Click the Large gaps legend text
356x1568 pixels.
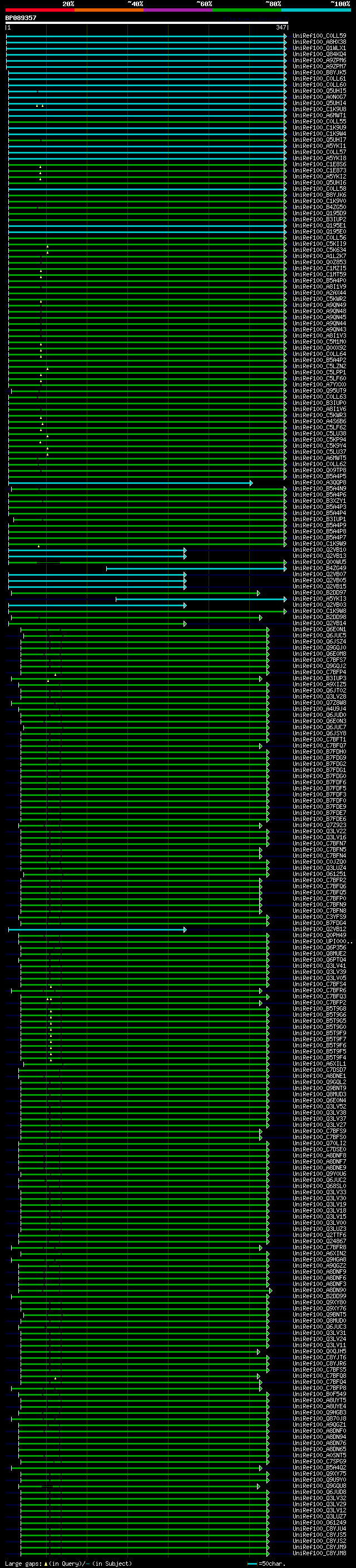[68, 1564]
